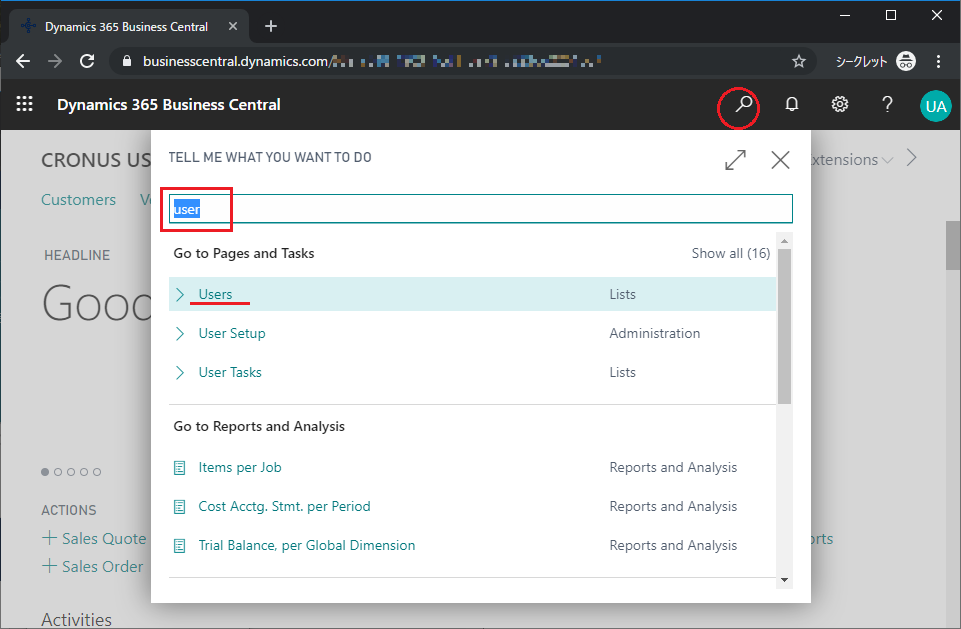Click the Dynamics 365 Business Central title
Image resolution: width=961 pixels, height=629 pixels.
point(169,105)
